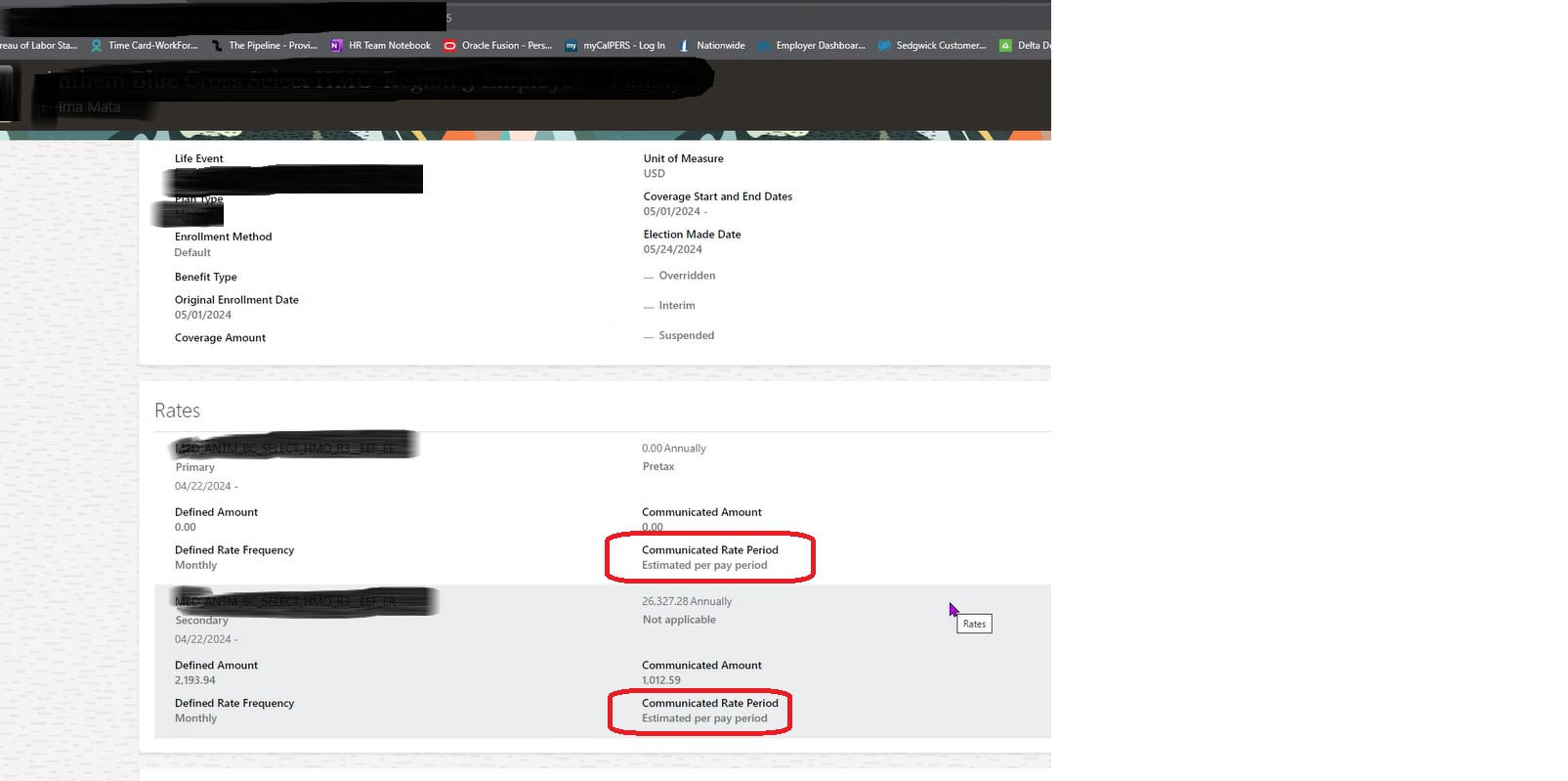1568x781 pixels.
Task: Click the "USD" unit value
Action: tap(655, 174)
